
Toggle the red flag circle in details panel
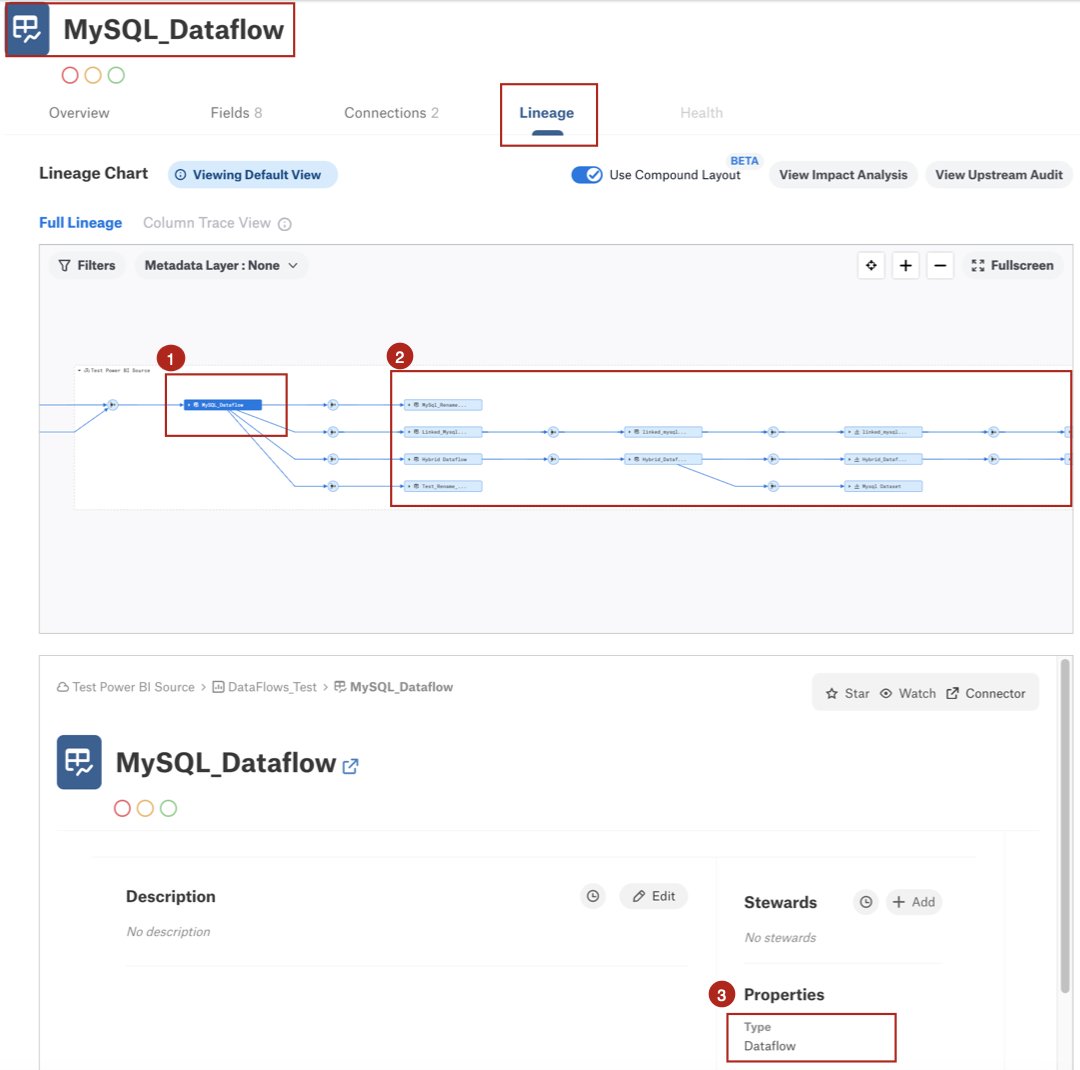click(122, 808)
